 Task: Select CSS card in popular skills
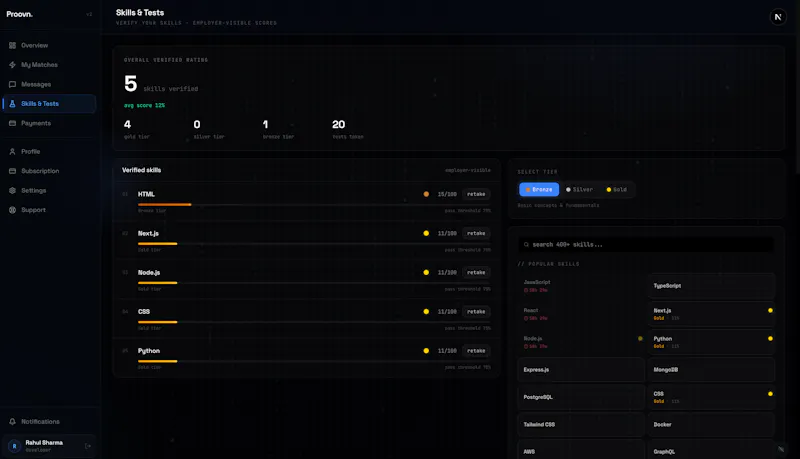click(x=711, y=397)
